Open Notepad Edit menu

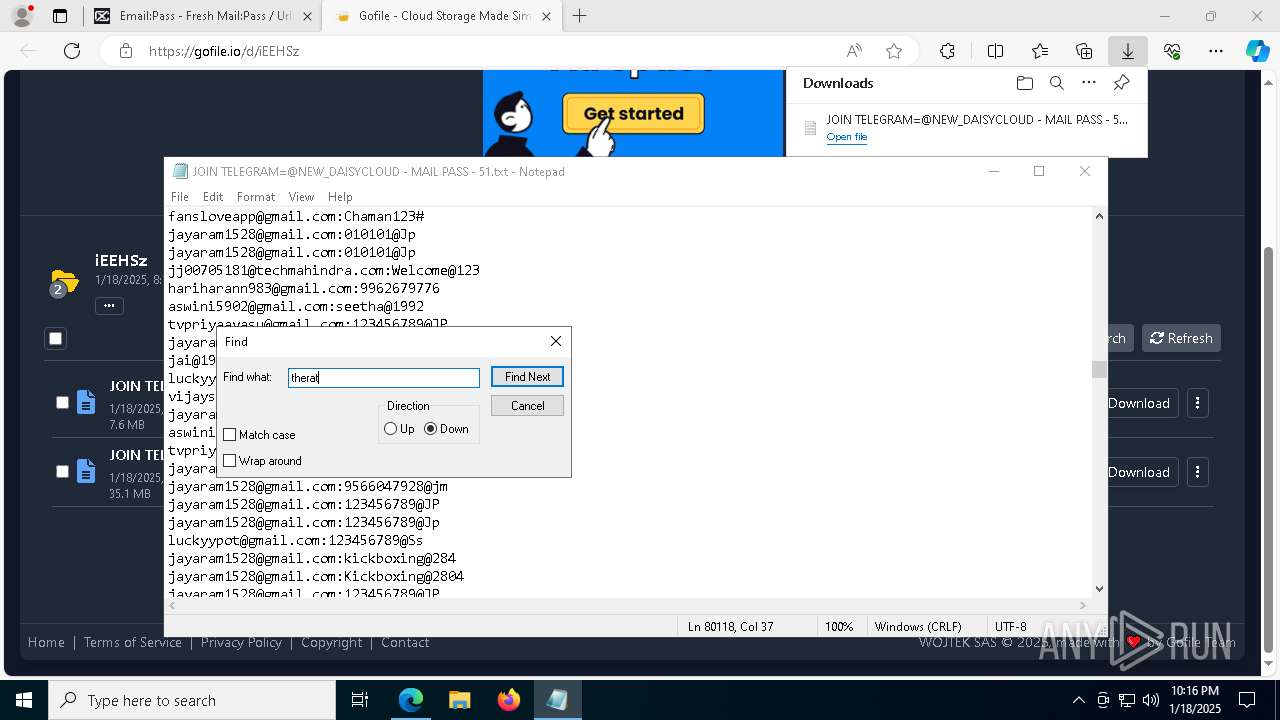tap(213, 197)
